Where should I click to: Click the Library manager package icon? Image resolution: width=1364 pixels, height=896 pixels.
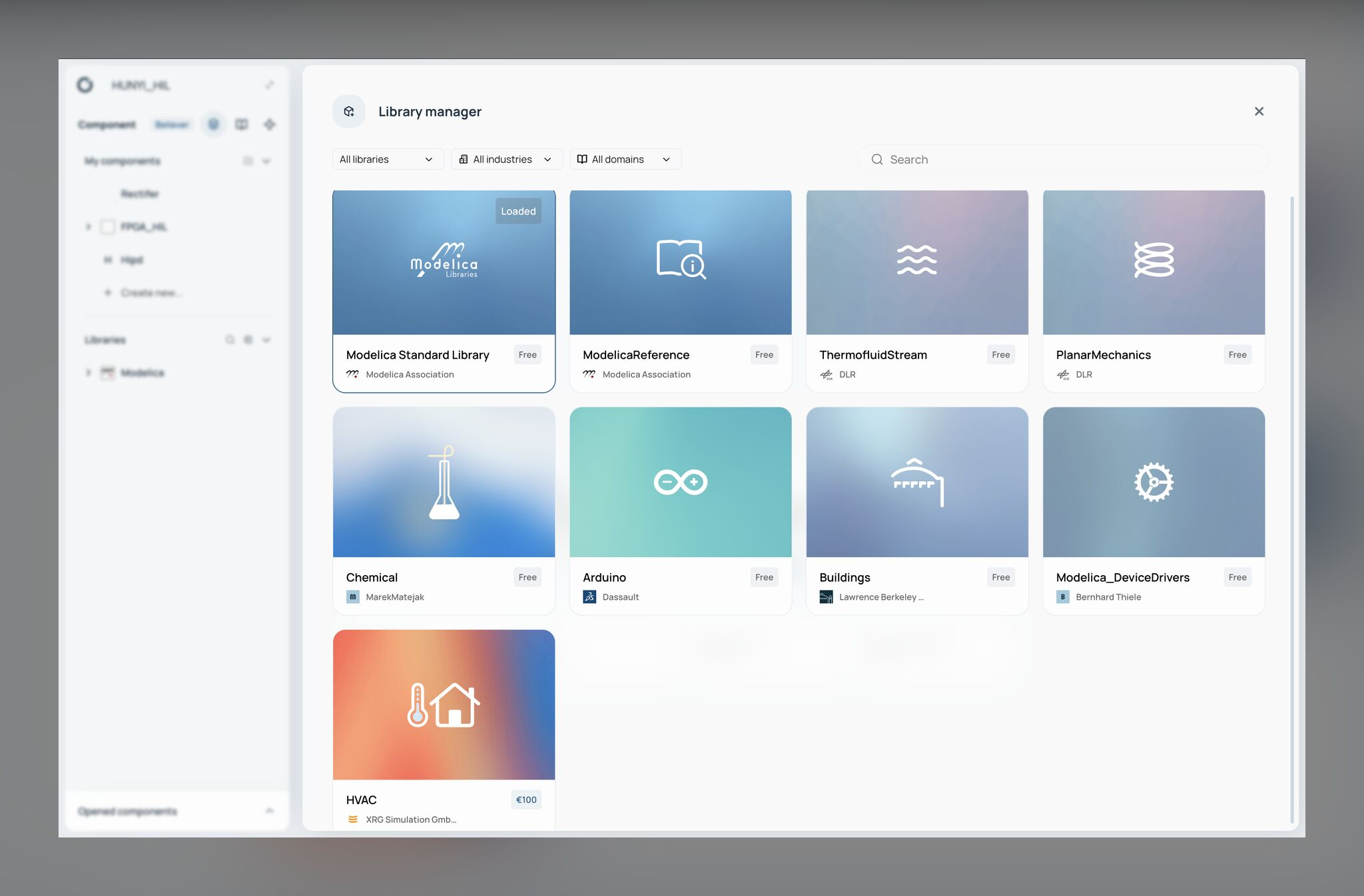348,111
